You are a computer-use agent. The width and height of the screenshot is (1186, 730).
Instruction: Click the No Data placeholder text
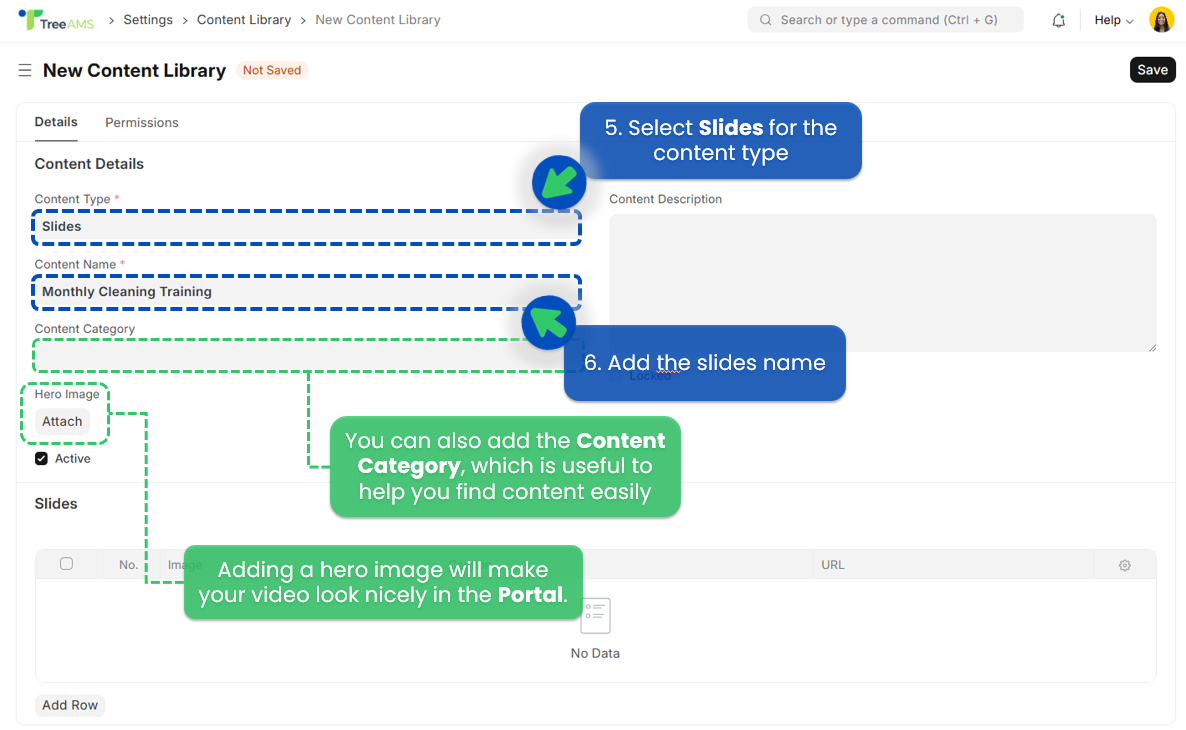coord(595,653)
